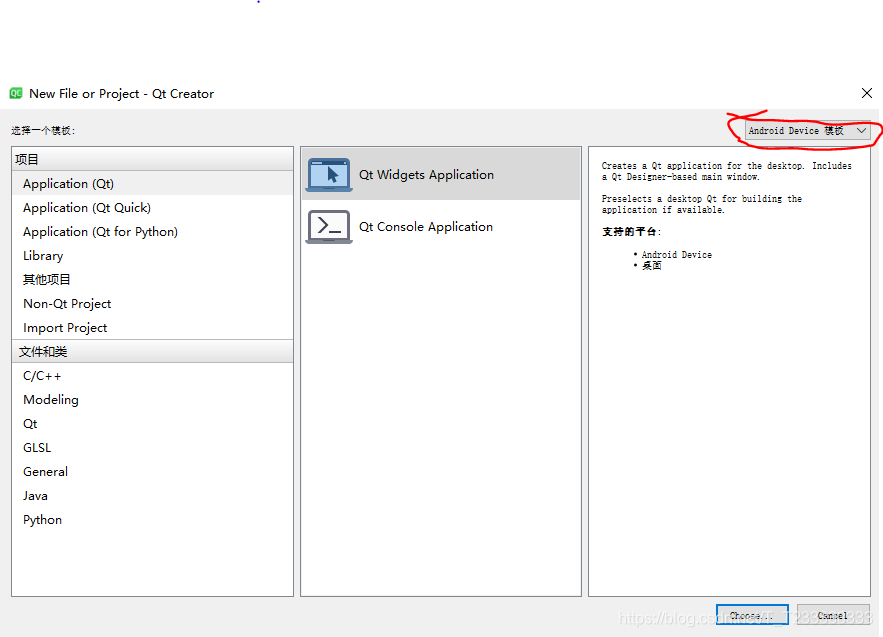Select the Java file category
Image resolution: width=883 pixels, height=637 pixels.
pyautogui.click(x=152, y=496)
